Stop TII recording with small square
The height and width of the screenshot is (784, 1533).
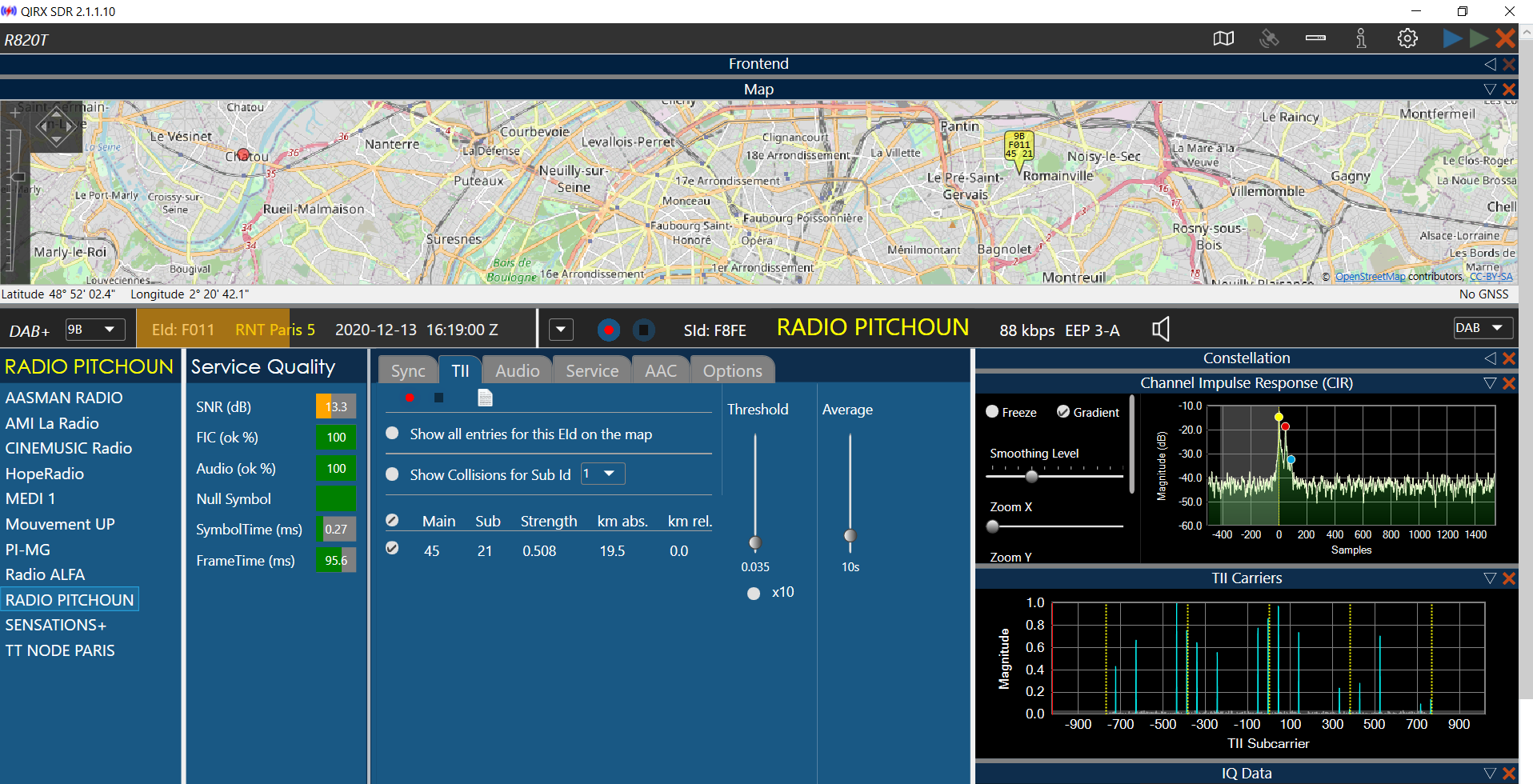438,398
